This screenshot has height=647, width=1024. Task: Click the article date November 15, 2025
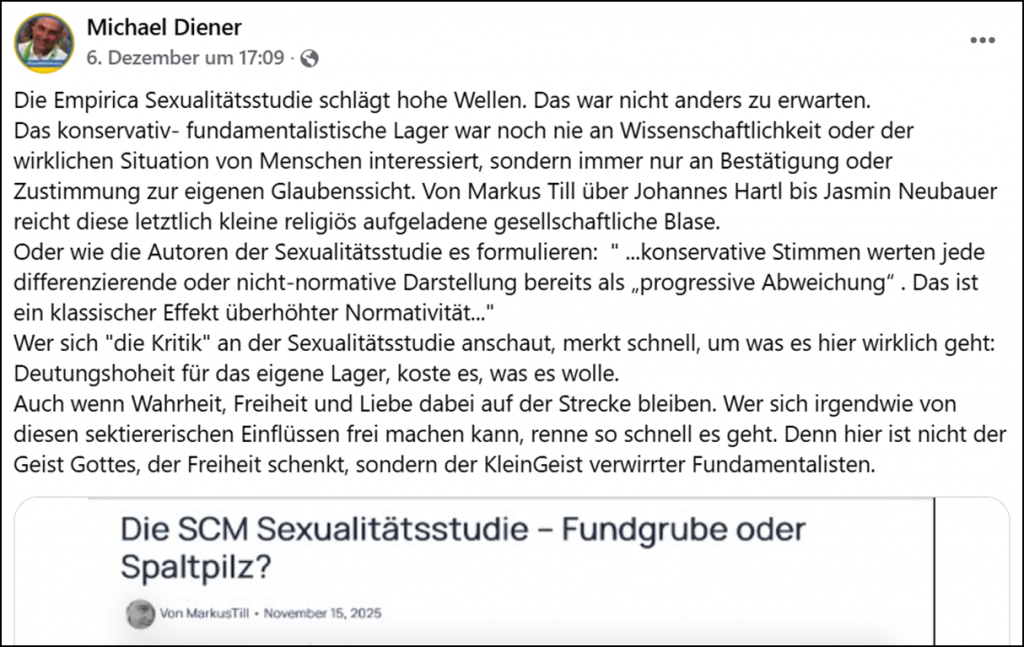coord(323,613)
